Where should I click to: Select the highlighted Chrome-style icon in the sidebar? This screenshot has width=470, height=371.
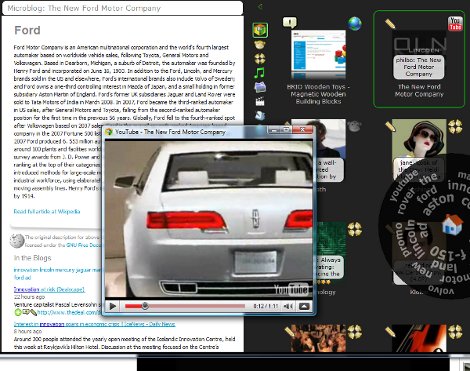(260, 30)
